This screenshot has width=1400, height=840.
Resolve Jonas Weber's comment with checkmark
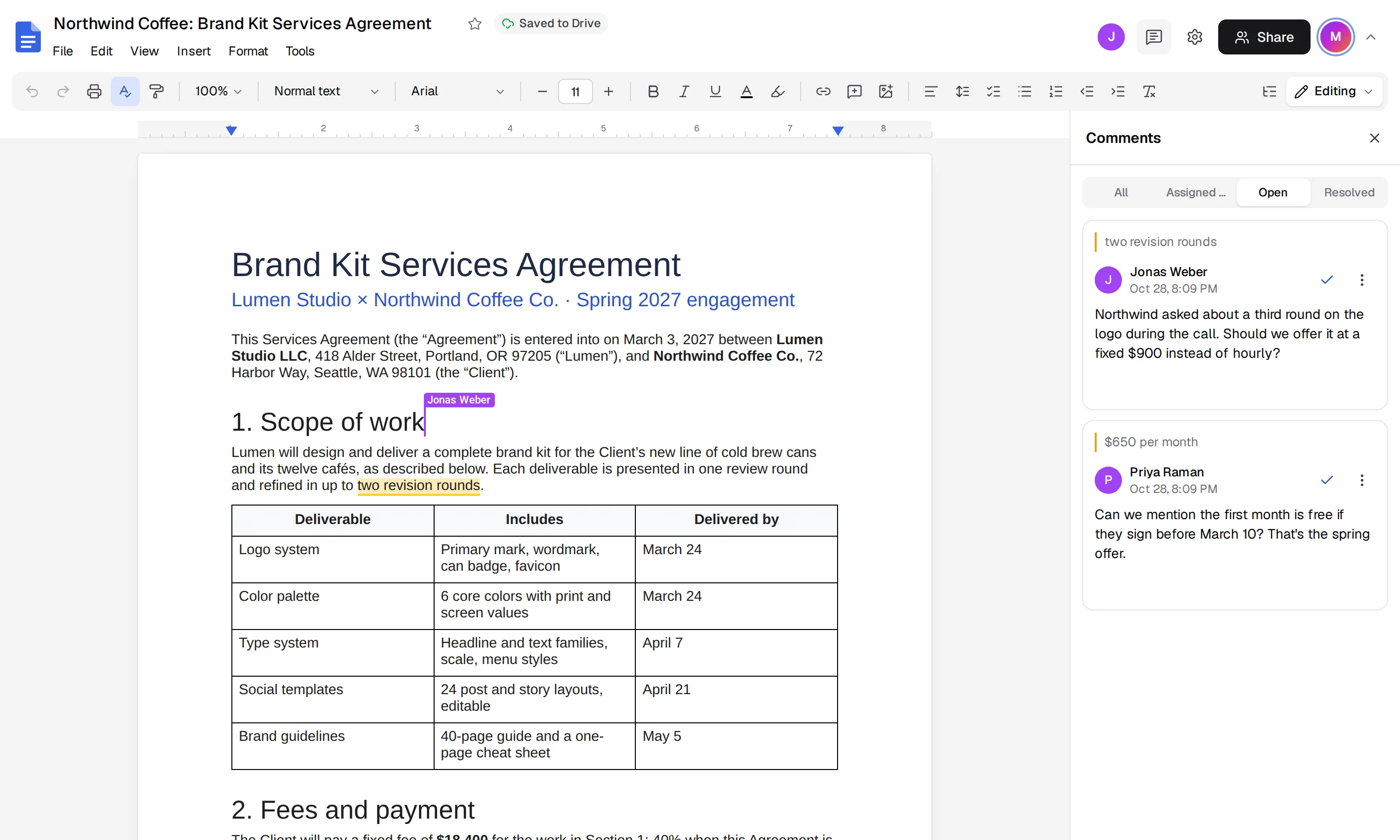(x=1327, y=280)
